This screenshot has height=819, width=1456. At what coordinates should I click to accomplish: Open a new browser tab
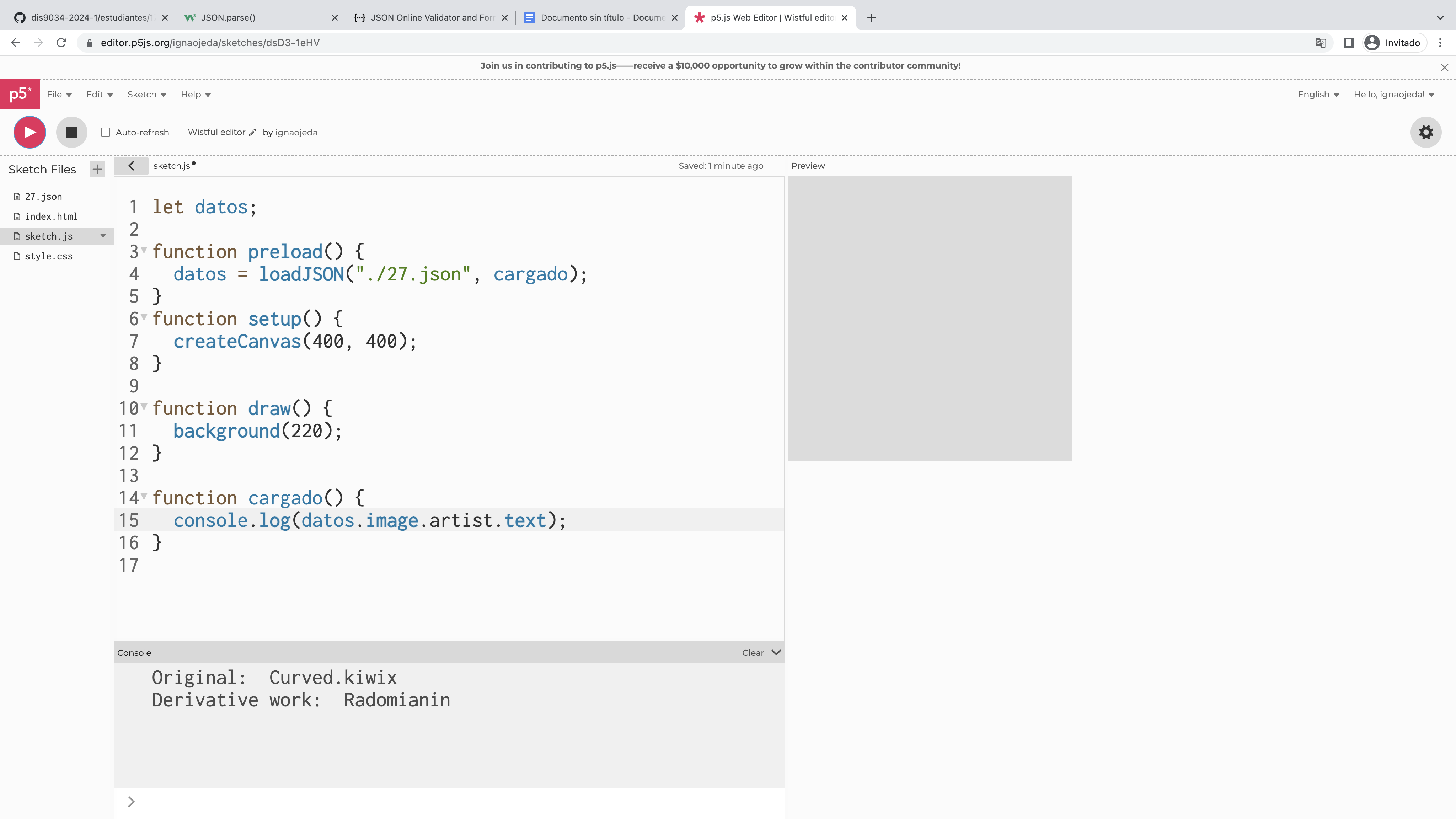coord(872,17)
